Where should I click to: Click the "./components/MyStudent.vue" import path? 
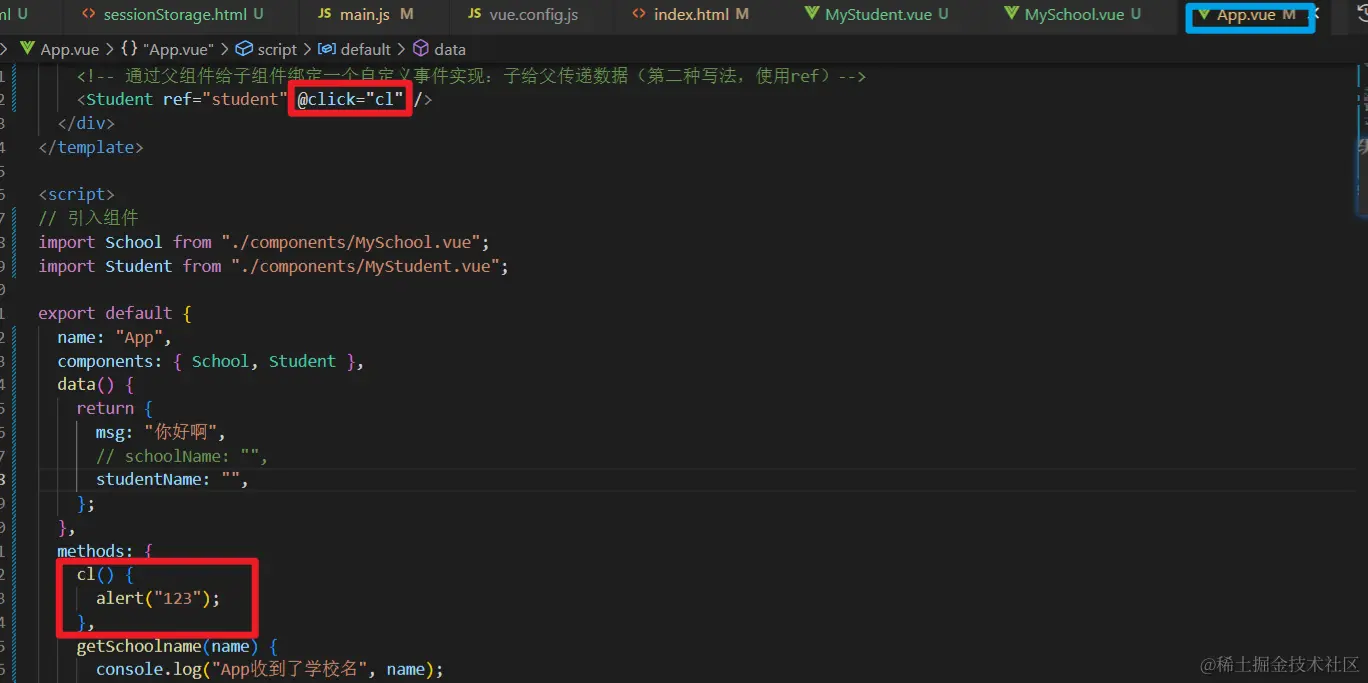tap(365, 266)
